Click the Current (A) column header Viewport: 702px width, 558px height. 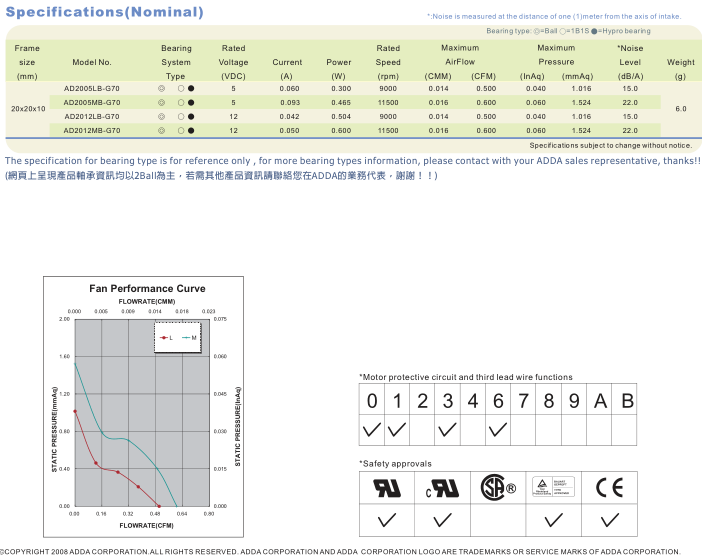(x=287, y=69)
